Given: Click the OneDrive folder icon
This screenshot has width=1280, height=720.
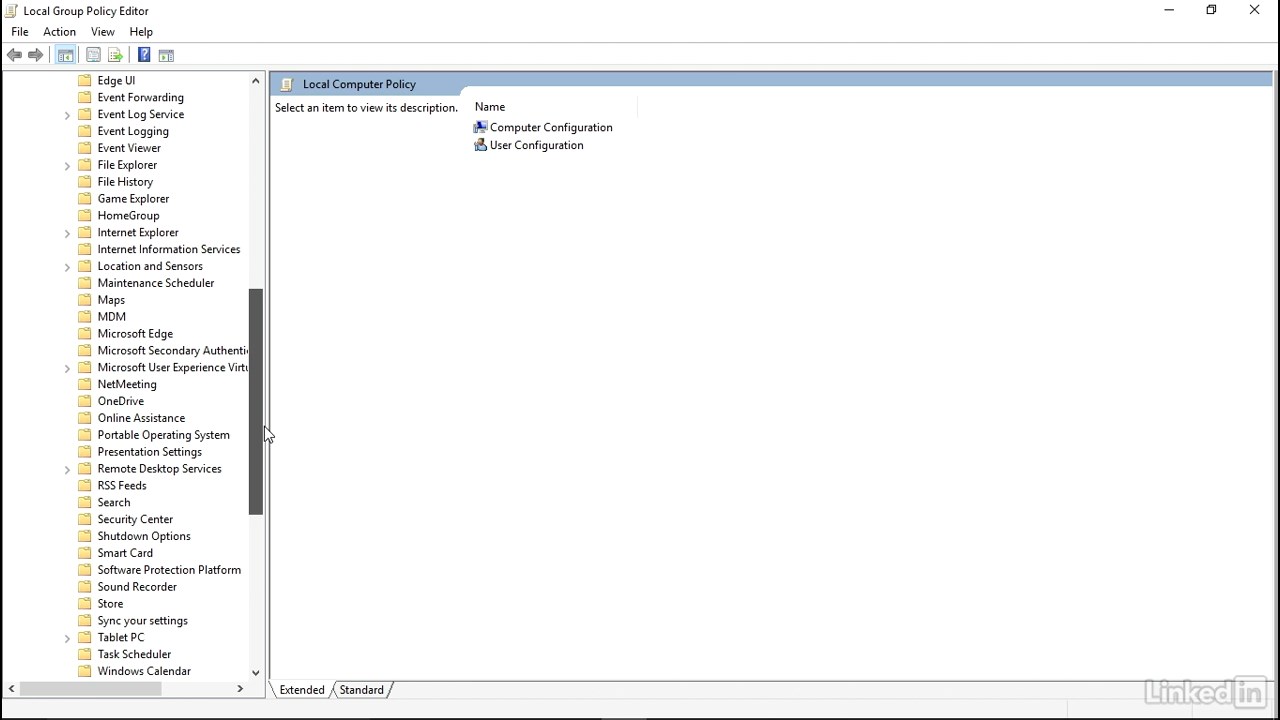Looking at the screenshot, I should (x=85, y=401).
